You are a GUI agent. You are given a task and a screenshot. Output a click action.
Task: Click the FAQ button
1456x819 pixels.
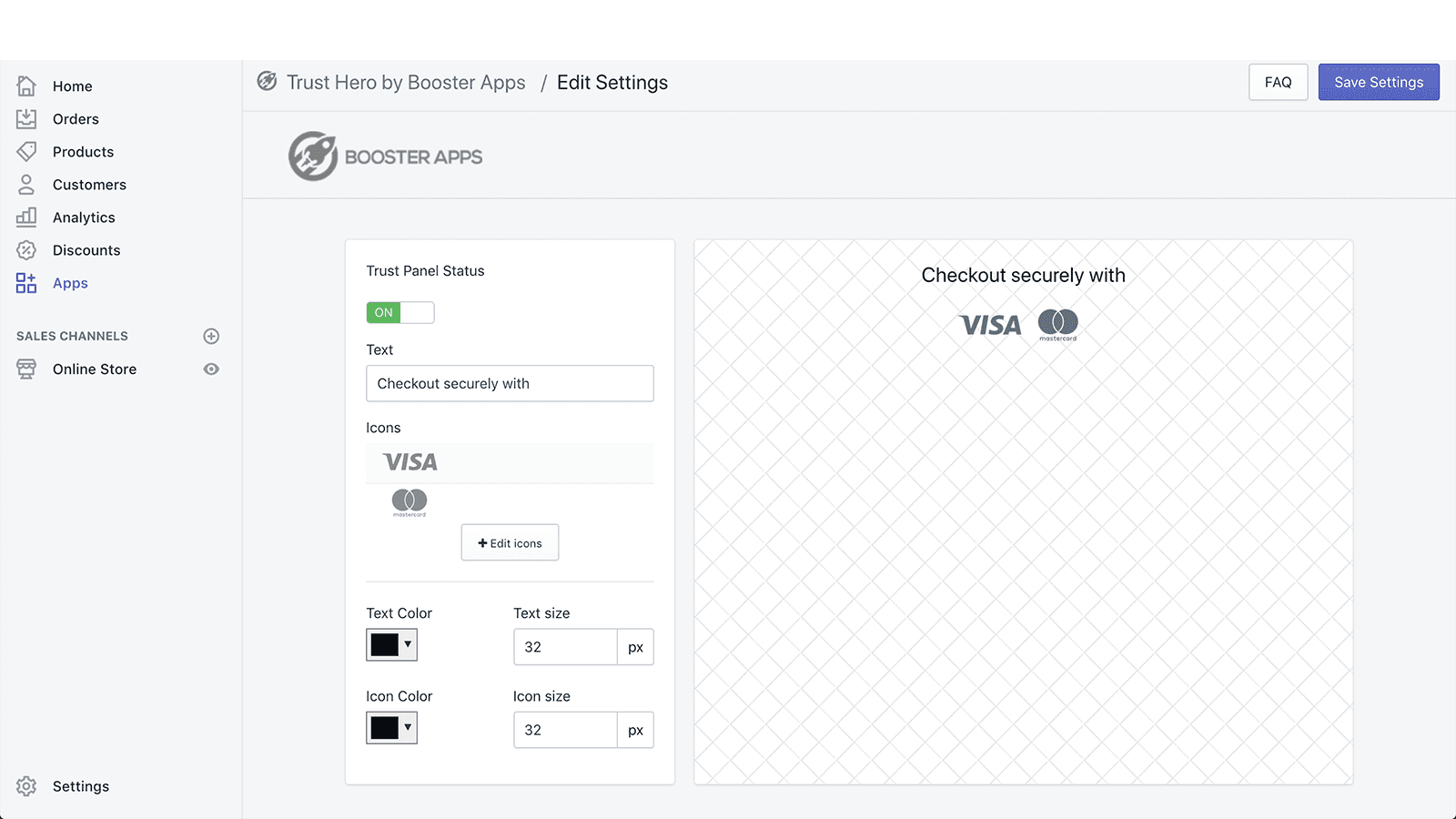(x=1278, y=82)
